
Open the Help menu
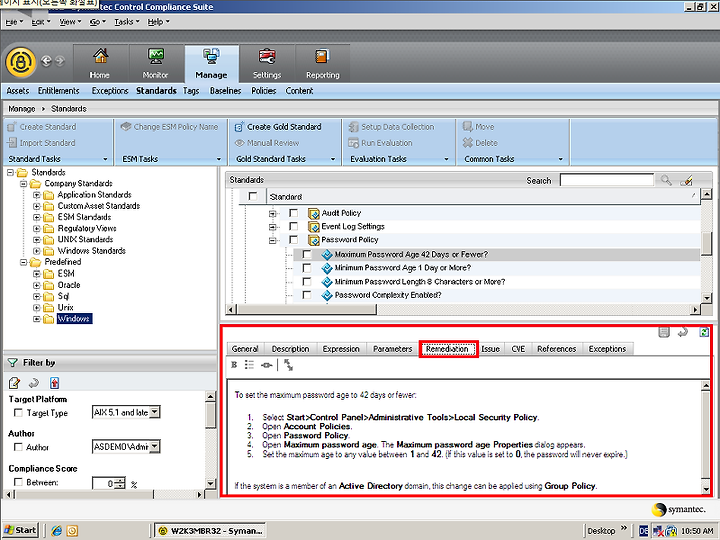pyautogui.click(x=158, y=22)
